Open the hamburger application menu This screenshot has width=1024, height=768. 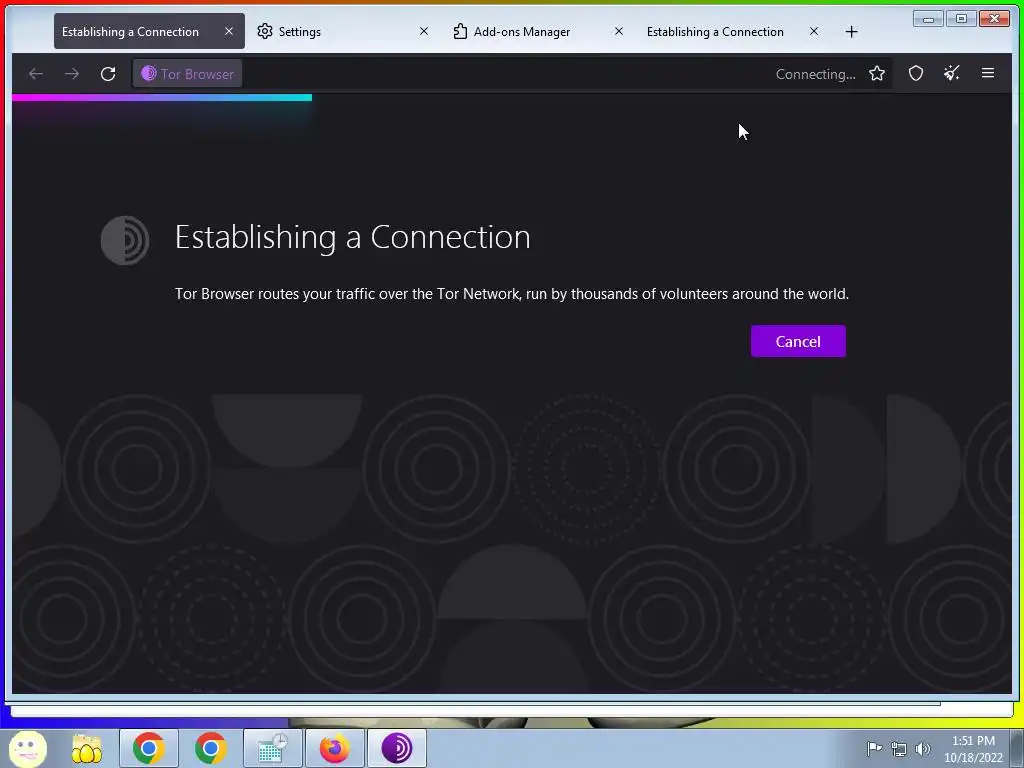987,74
